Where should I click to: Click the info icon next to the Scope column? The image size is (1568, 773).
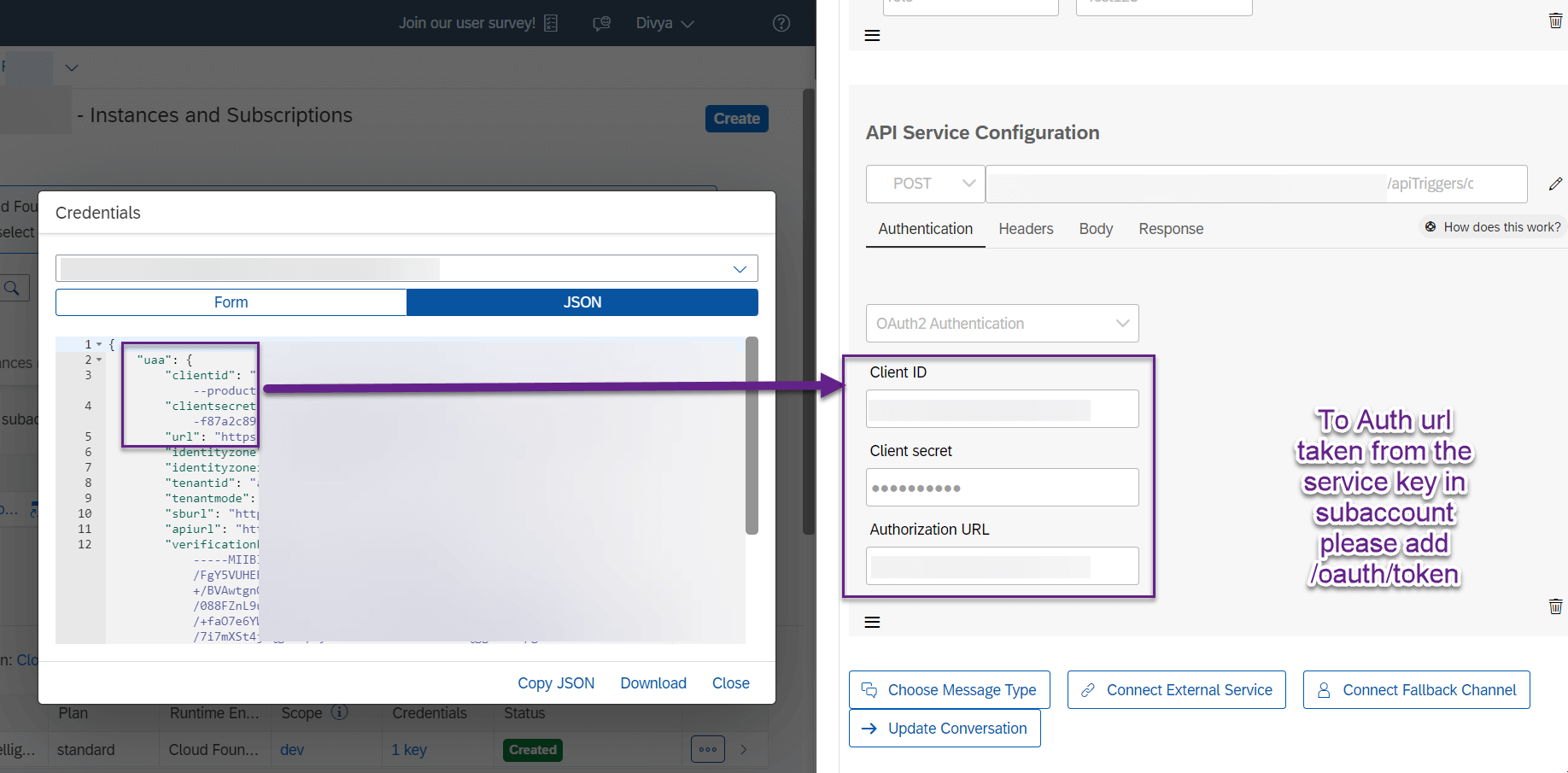tap(341, 712)
